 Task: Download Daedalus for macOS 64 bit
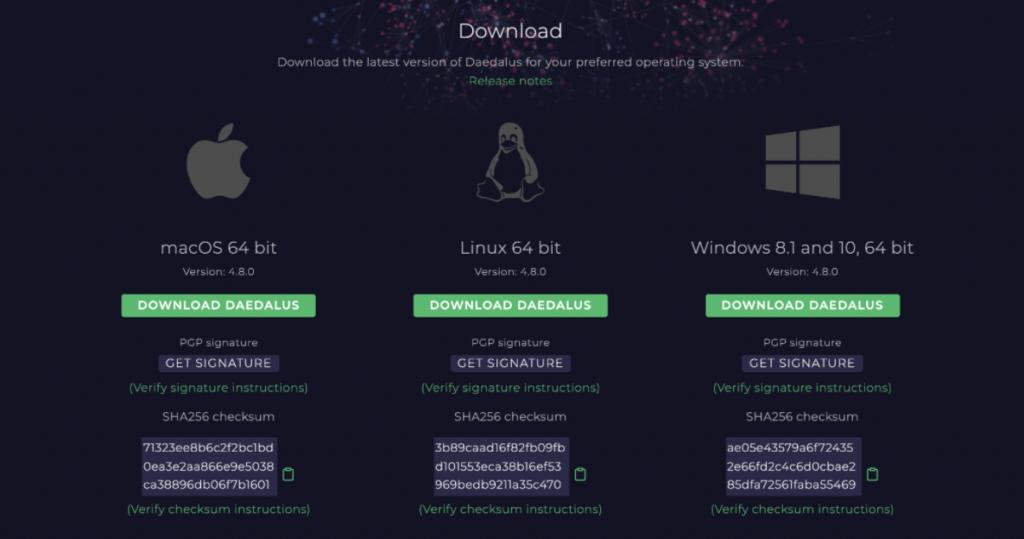[x=218, y=305]
